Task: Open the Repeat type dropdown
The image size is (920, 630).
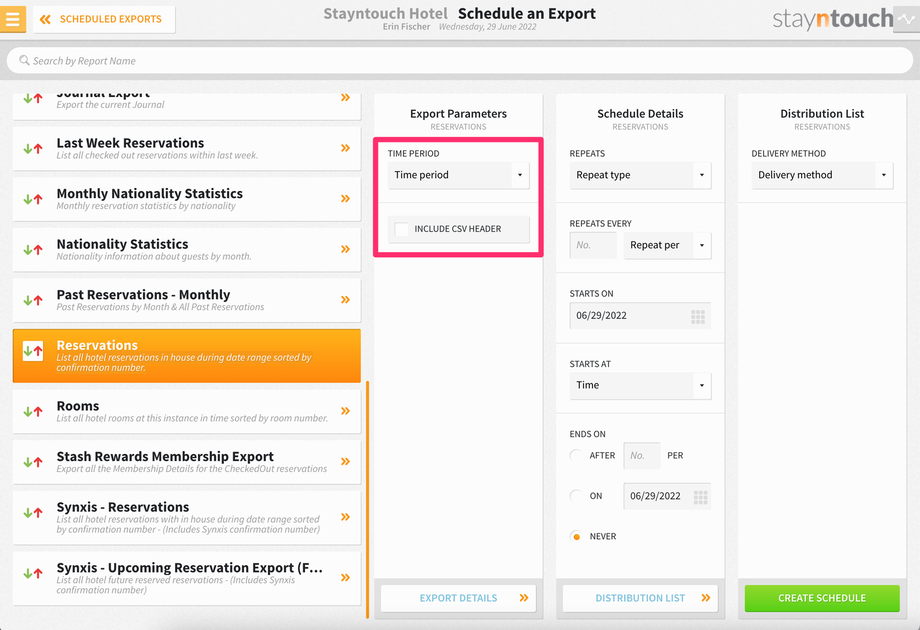Action: pos(640,175)
